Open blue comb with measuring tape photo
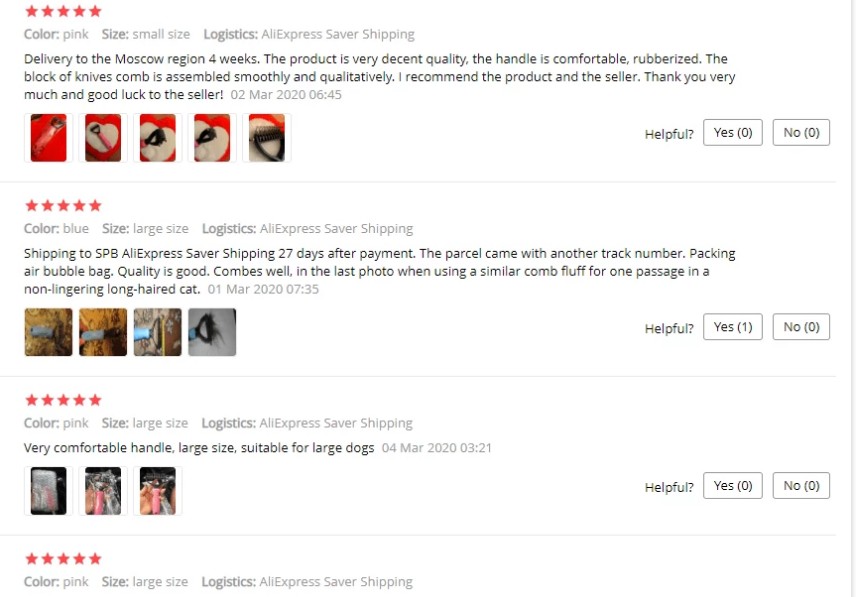Viewport: 856px width, 597px height. (158, 332)
